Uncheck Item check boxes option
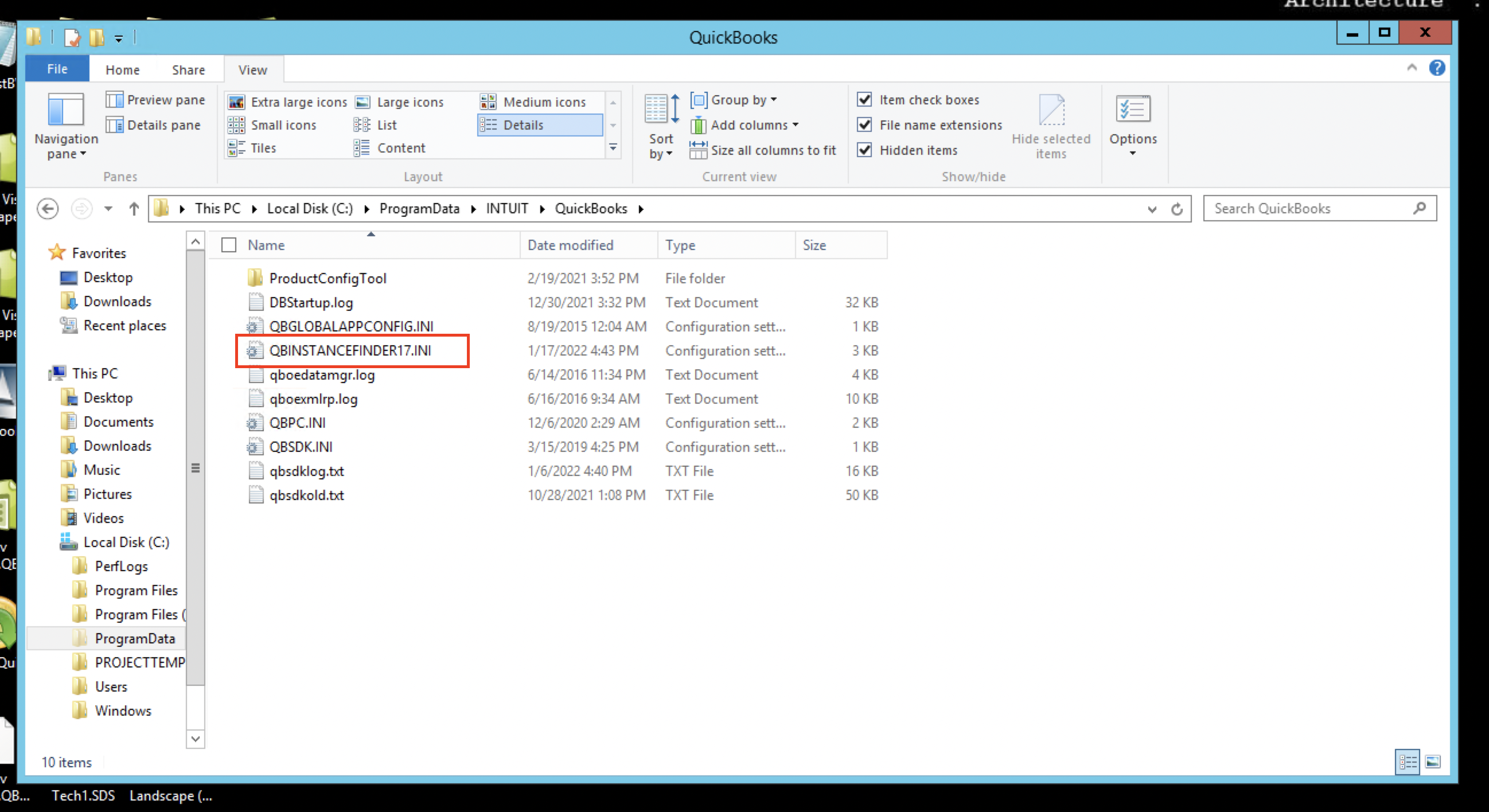Viewport: 1489px width, 812px height. [864, 99]
